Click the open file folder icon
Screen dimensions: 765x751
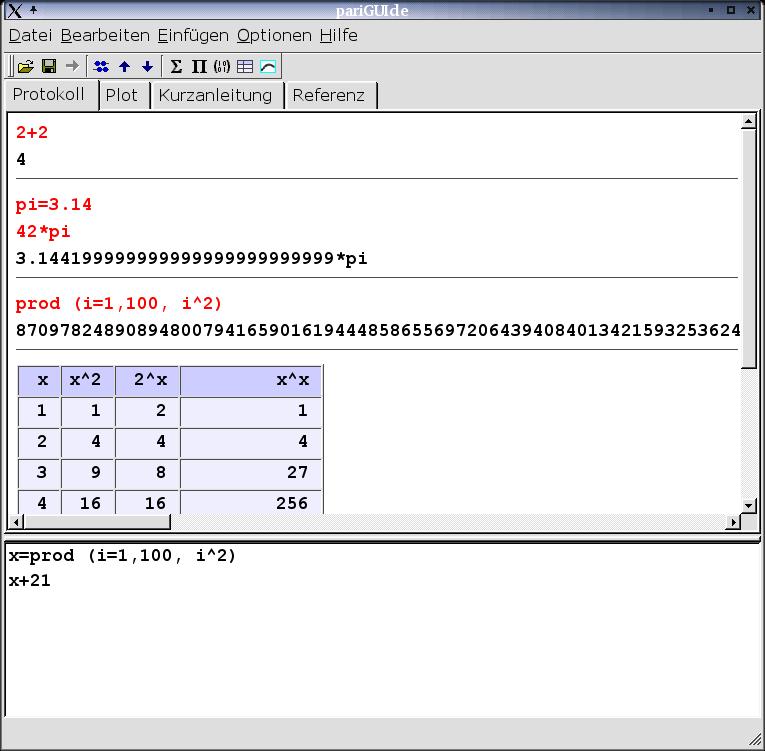coord(26,67)
